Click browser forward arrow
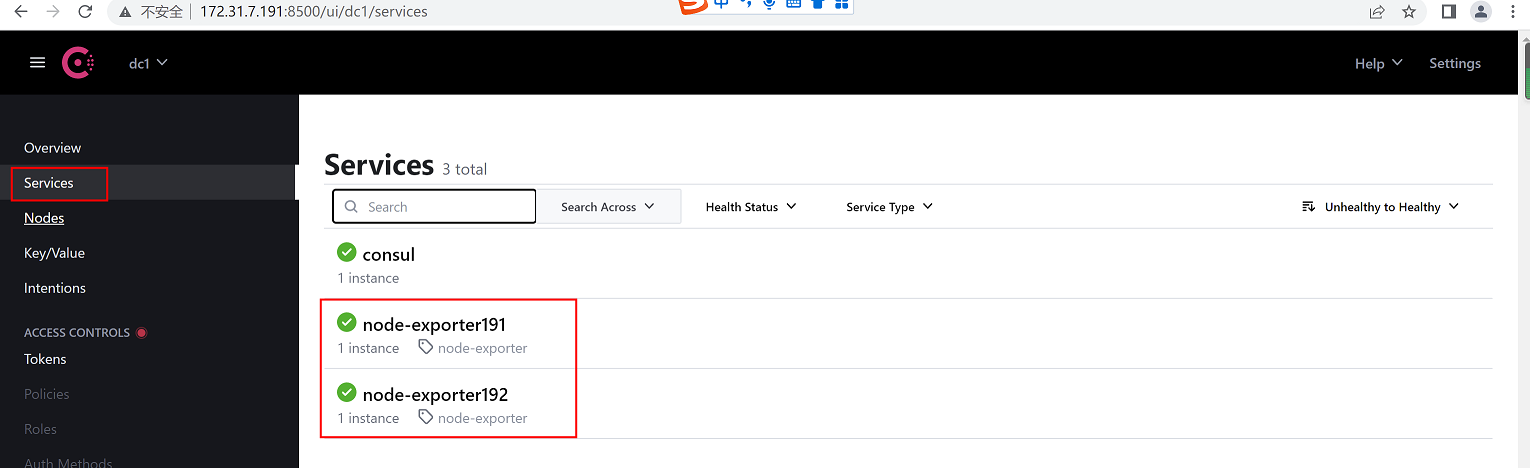The width and height of the screenshot is (1530, 468). 53,12
